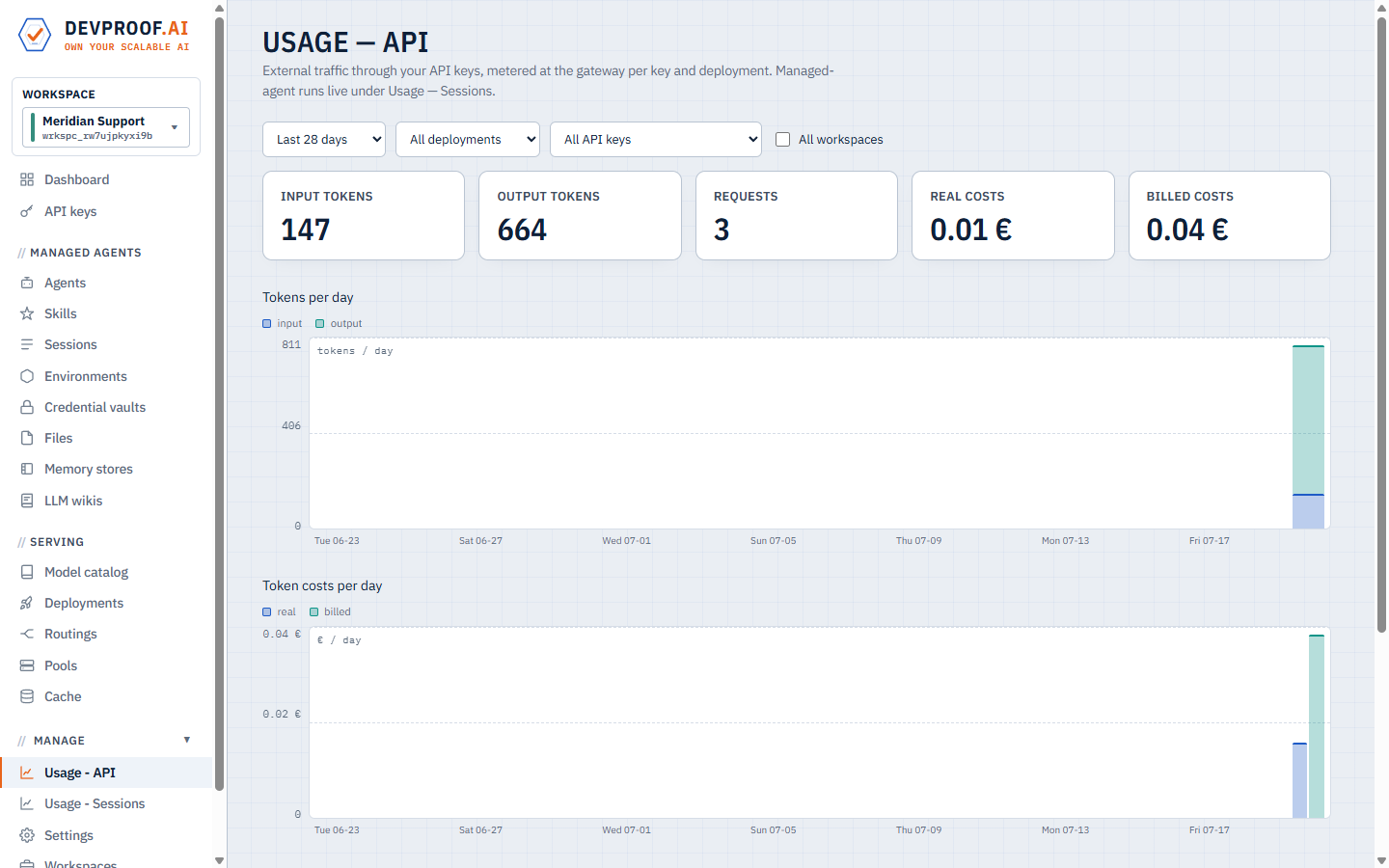This screenshot has width=1389, height=868.
Task: Click the billed costs bar in chart
Action: click(x=1317, y=726)
